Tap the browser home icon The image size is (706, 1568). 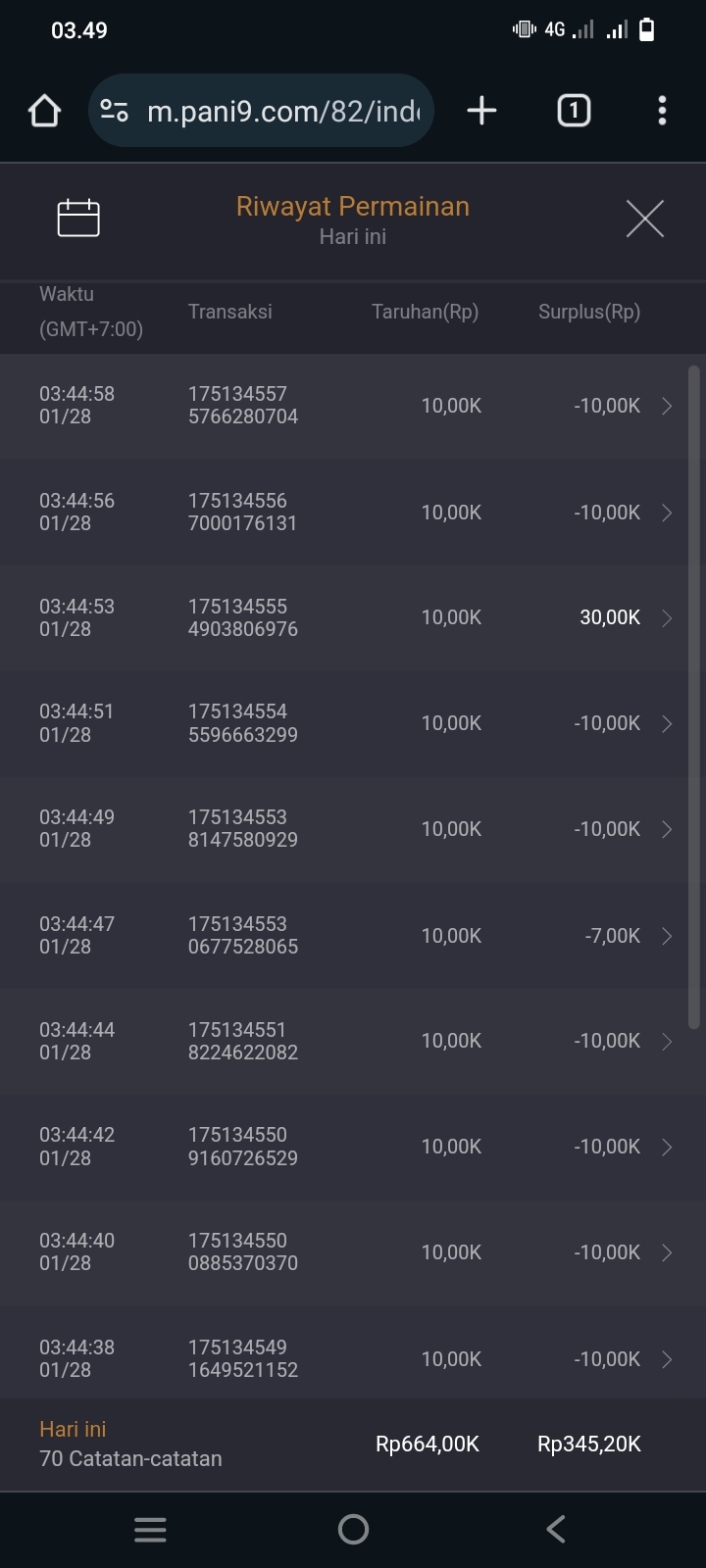[45, 111]
